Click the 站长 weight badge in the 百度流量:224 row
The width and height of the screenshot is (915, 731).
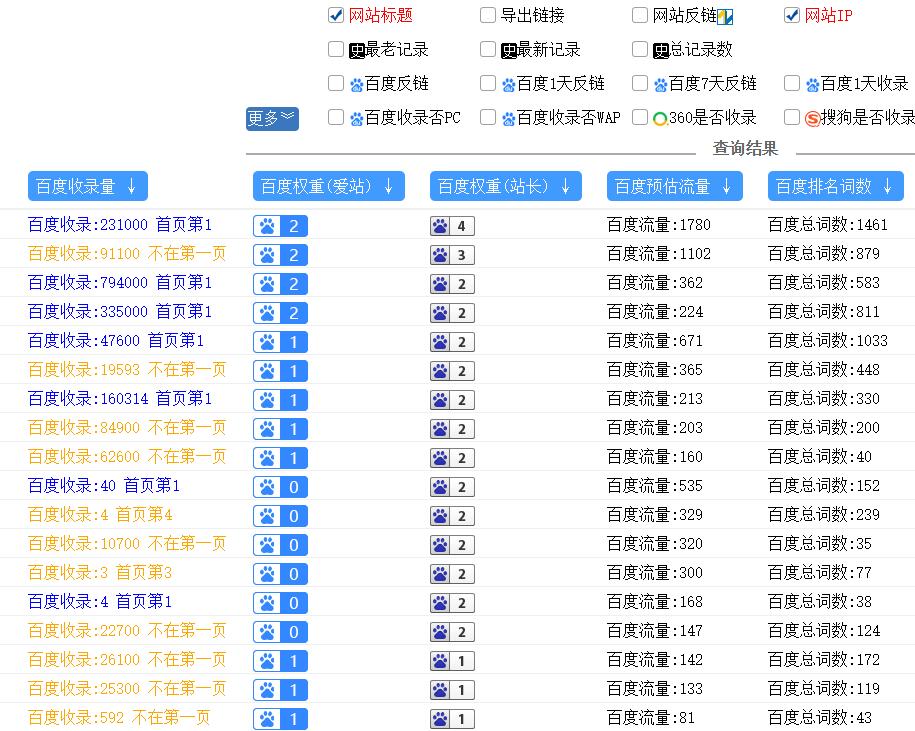452,313
